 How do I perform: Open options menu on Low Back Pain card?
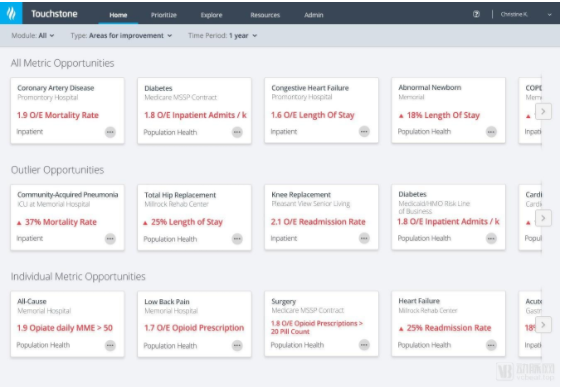237,345
